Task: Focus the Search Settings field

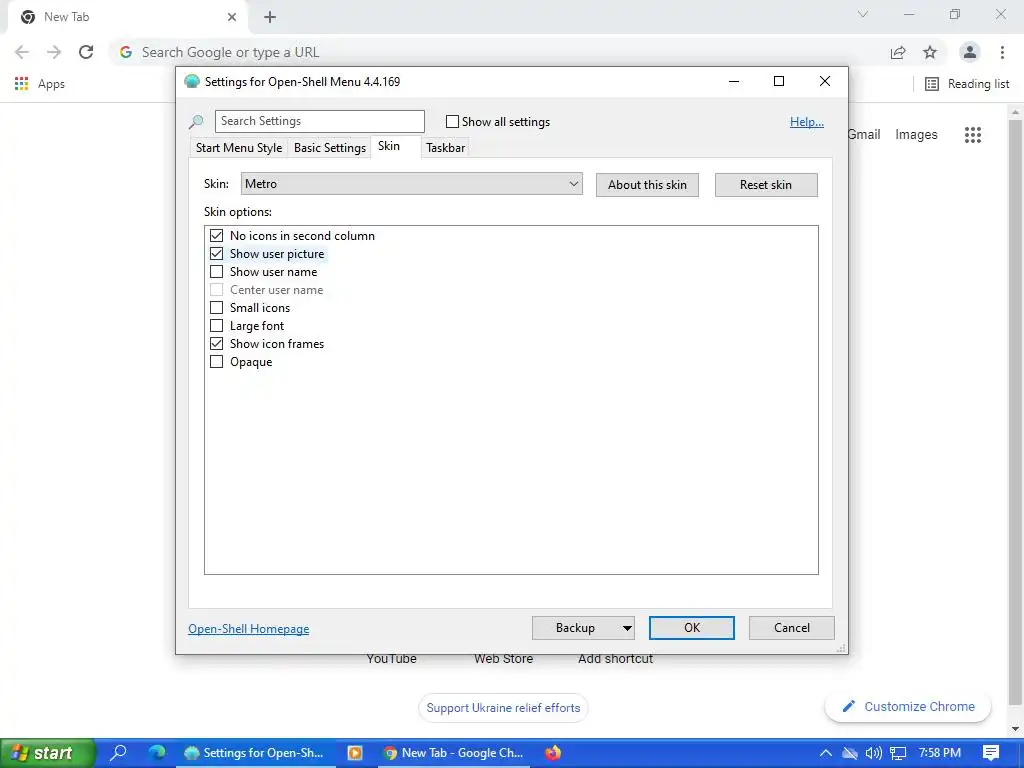Action: click(x=319, y=121)
